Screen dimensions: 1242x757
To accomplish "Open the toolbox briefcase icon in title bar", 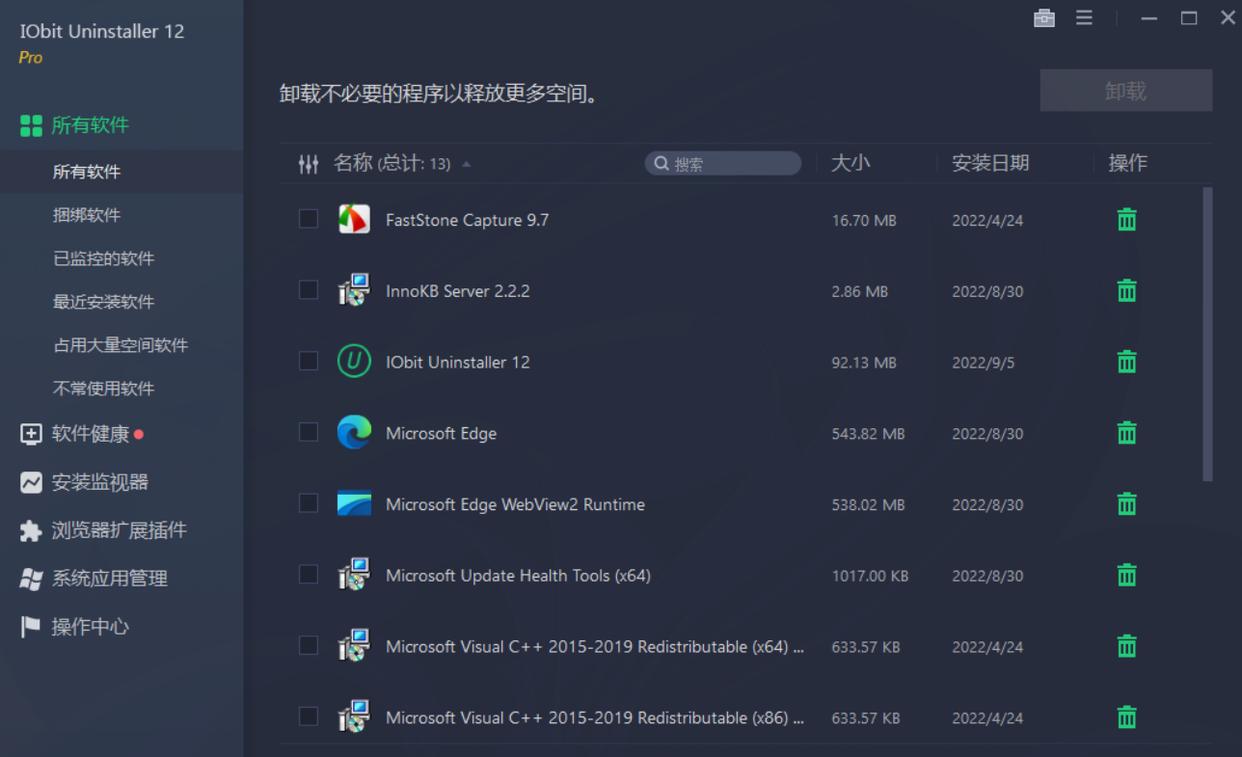I will tap(1044, 18).
